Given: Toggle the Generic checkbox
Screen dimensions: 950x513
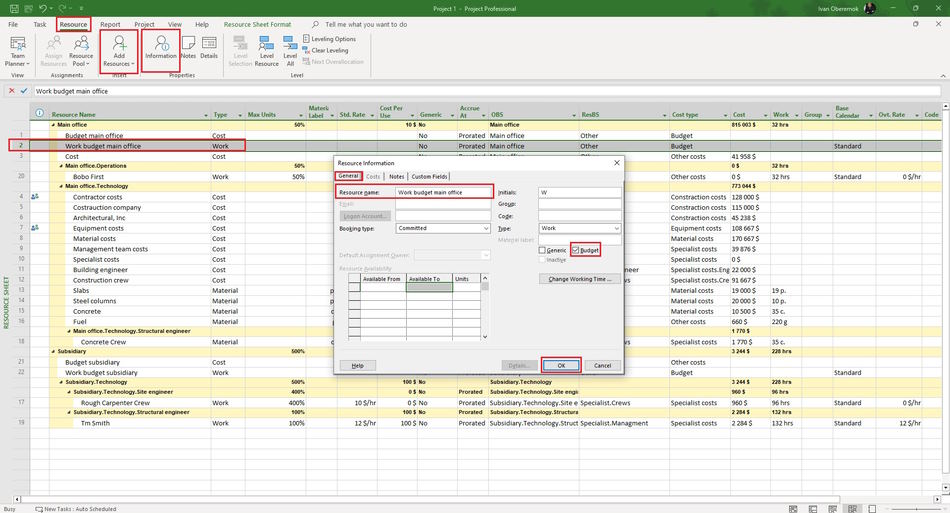Looking at the screenshot, I should (542, 250).
